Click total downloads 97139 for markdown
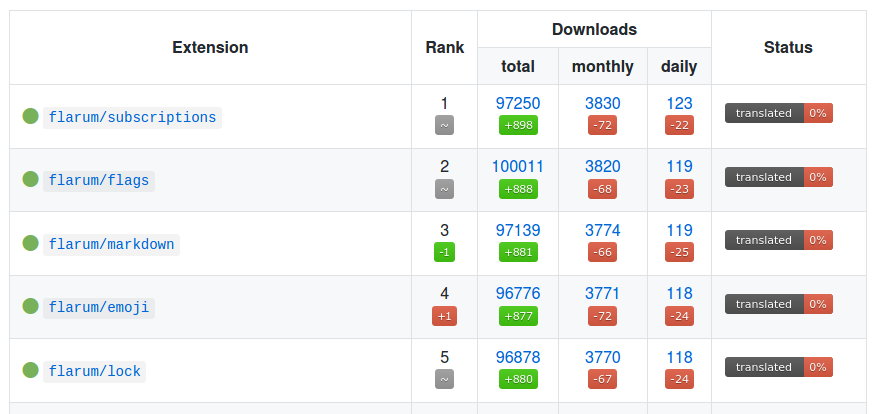Screen dimensions: 872x414 [518, 230]
